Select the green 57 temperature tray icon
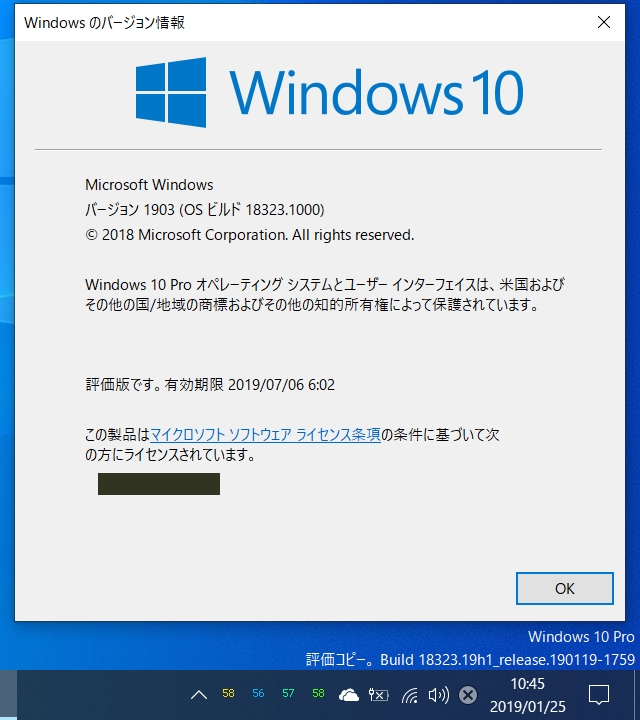Screen dimensions: 640x720 tap(288, 693)
